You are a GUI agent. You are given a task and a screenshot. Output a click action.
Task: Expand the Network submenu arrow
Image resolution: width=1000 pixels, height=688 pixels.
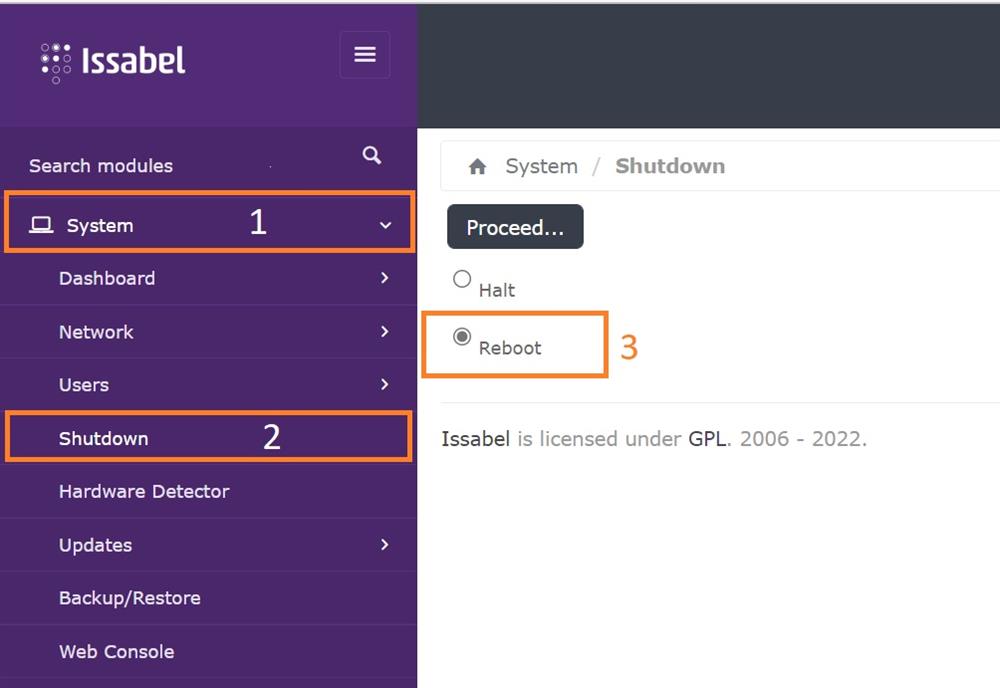385,331
